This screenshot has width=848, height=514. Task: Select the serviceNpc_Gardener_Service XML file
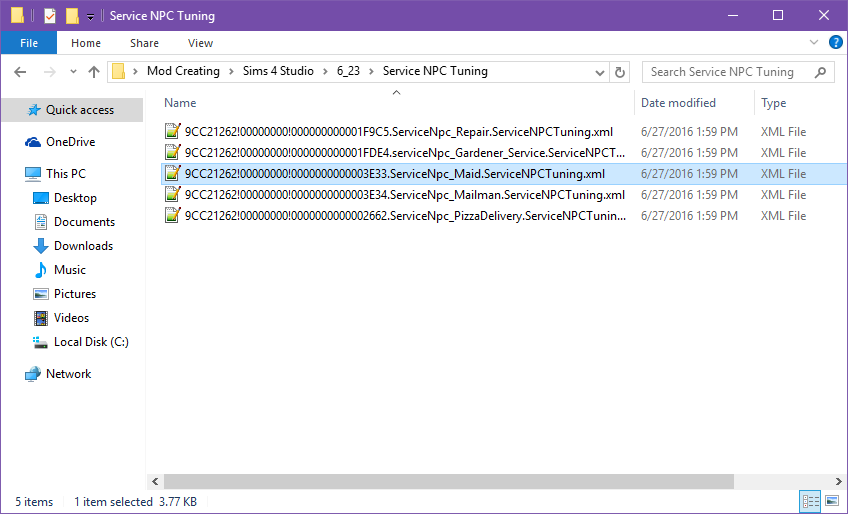pyautogui.click(x=405, y=153)
